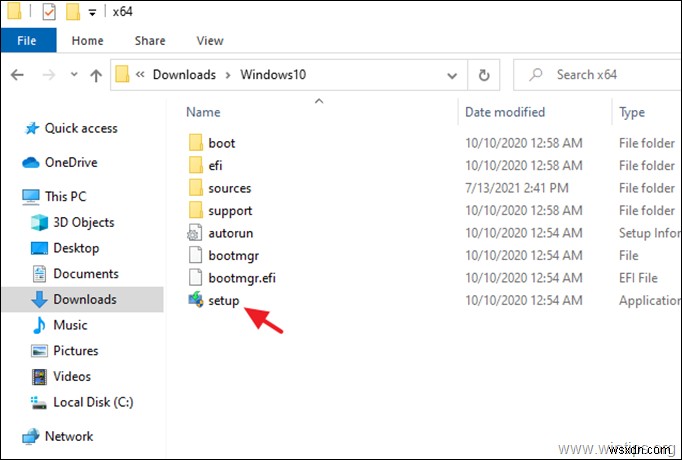
Task: Click the Properties quick access toolbar icon
Action: (49, 12)
